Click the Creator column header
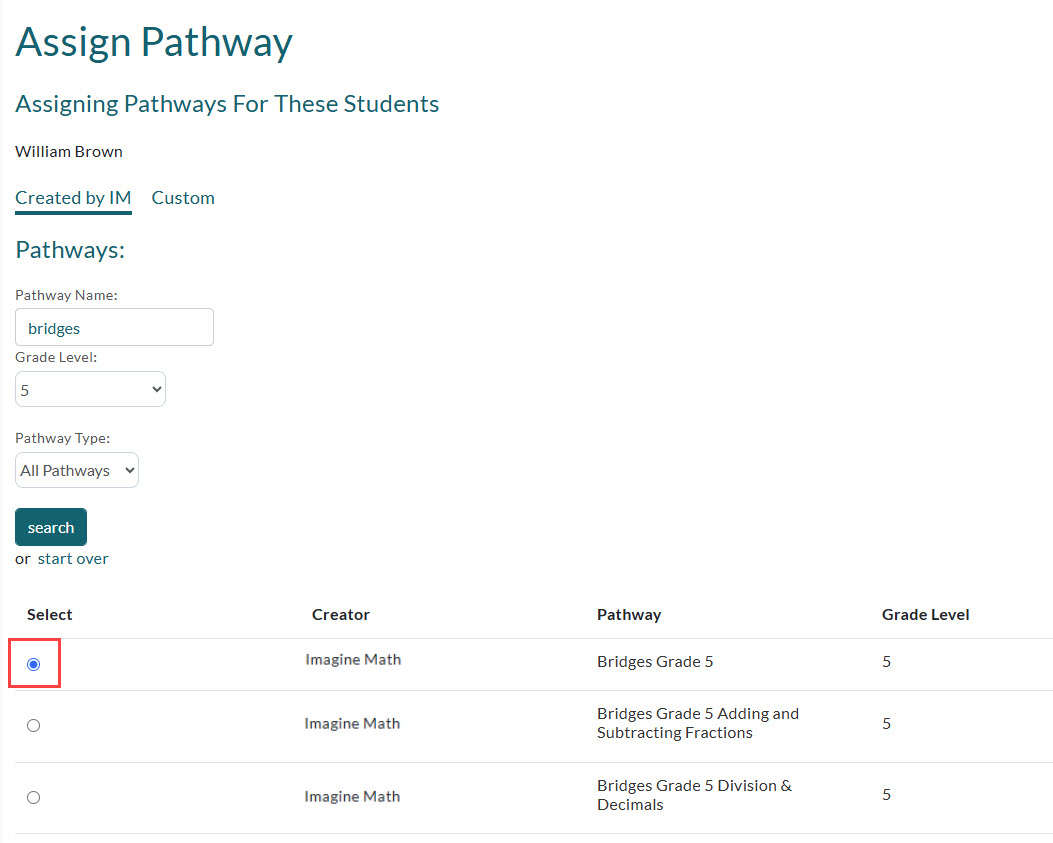Image resolution: width=1053 pixels, height=843 pixels. pos(340,614)
